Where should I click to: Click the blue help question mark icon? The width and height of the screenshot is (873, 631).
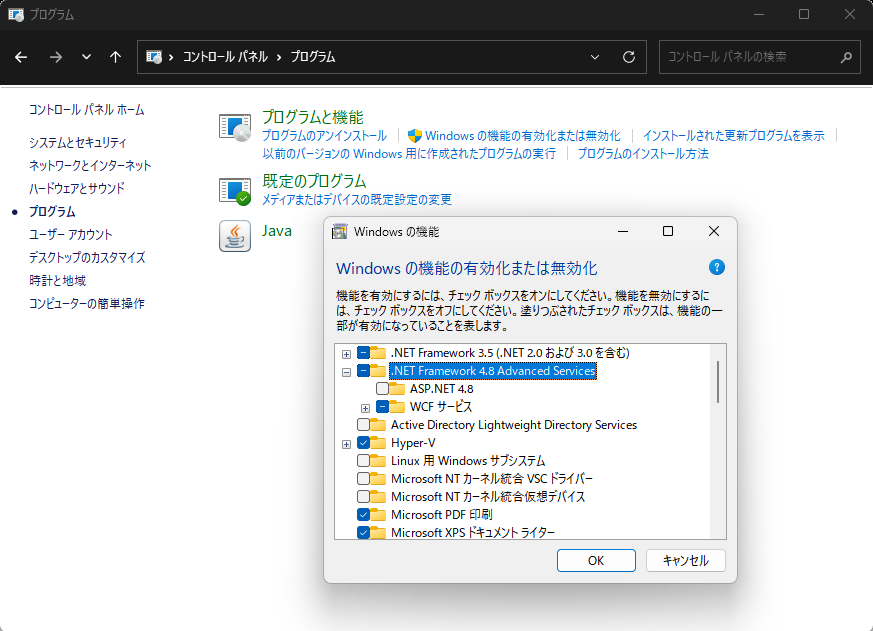[716, 267]
